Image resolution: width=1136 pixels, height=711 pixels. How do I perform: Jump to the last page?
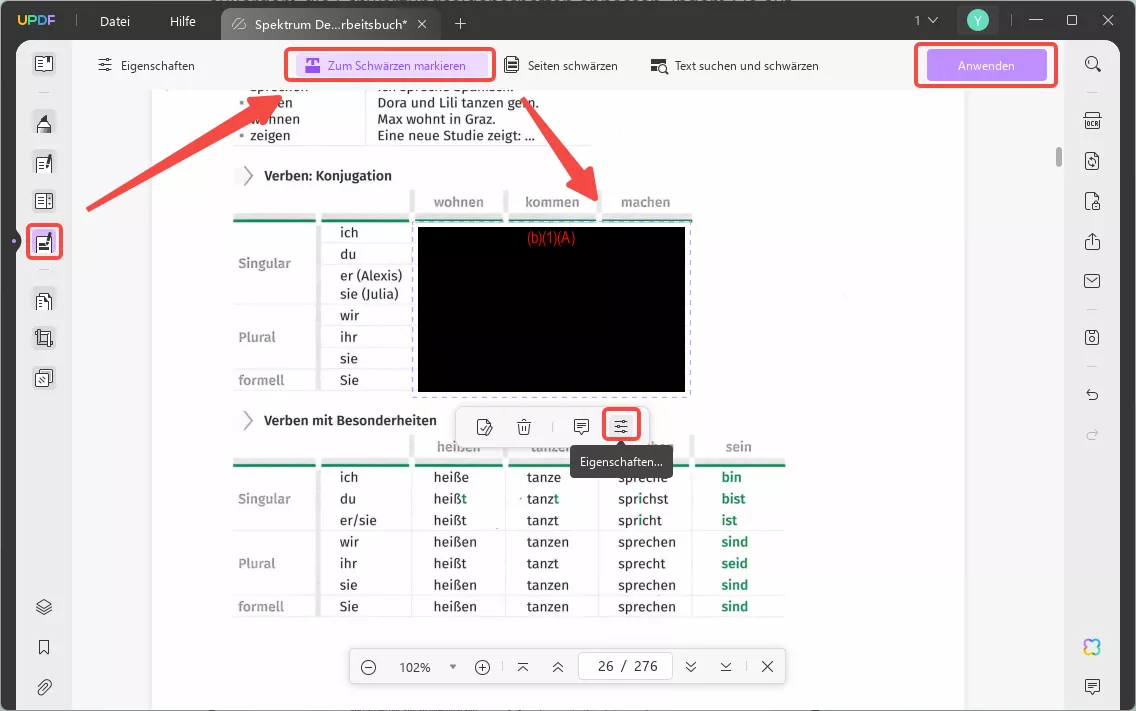(x=726, y=667)
